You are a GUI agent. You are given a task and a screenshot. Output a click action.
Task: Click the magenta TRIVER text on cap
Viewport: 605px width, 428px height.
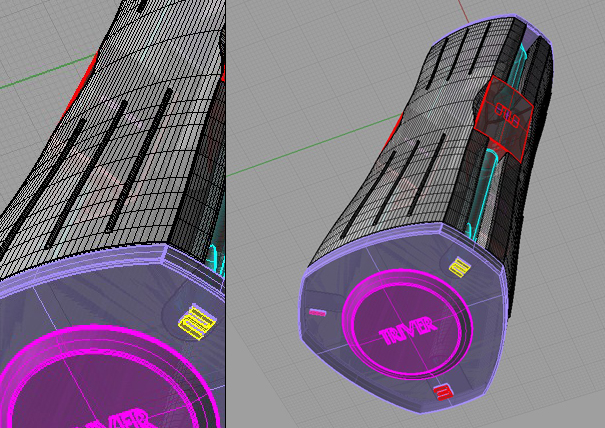(x=408, y=329)
